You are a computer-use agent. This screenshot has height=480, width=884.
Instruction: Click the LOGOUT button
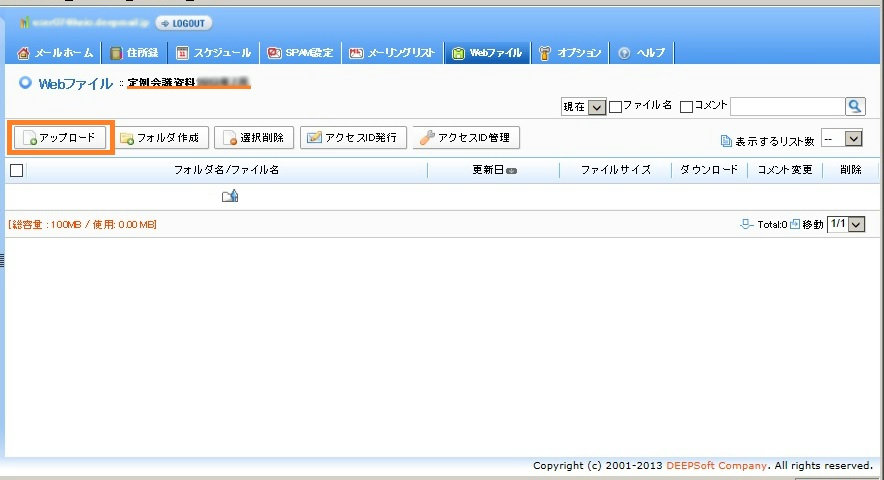183,23
